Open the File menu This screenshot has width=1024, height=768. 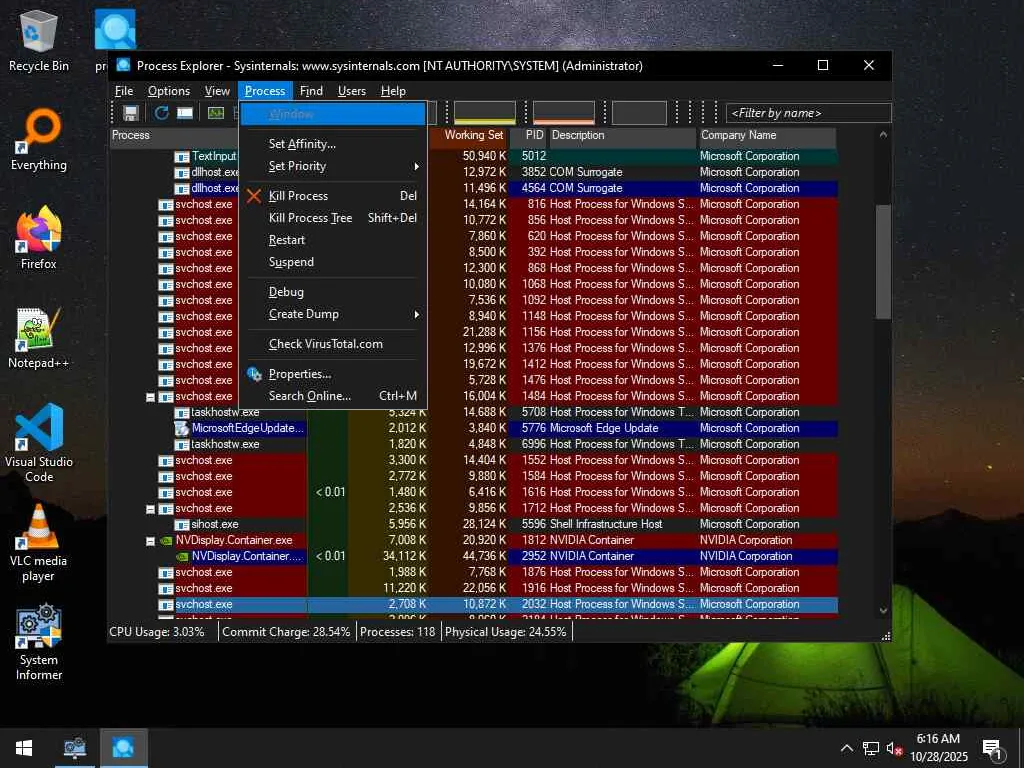pos(124,91)
